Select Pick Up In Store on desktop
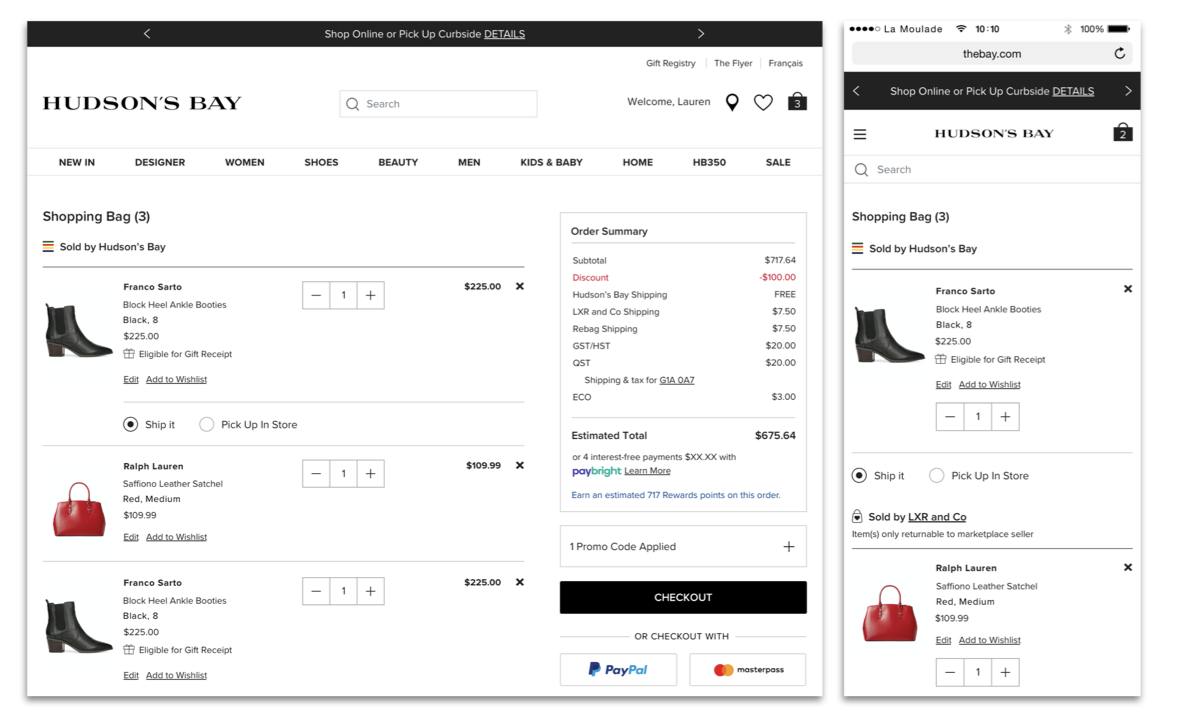1178x722 pixels. 207,424
